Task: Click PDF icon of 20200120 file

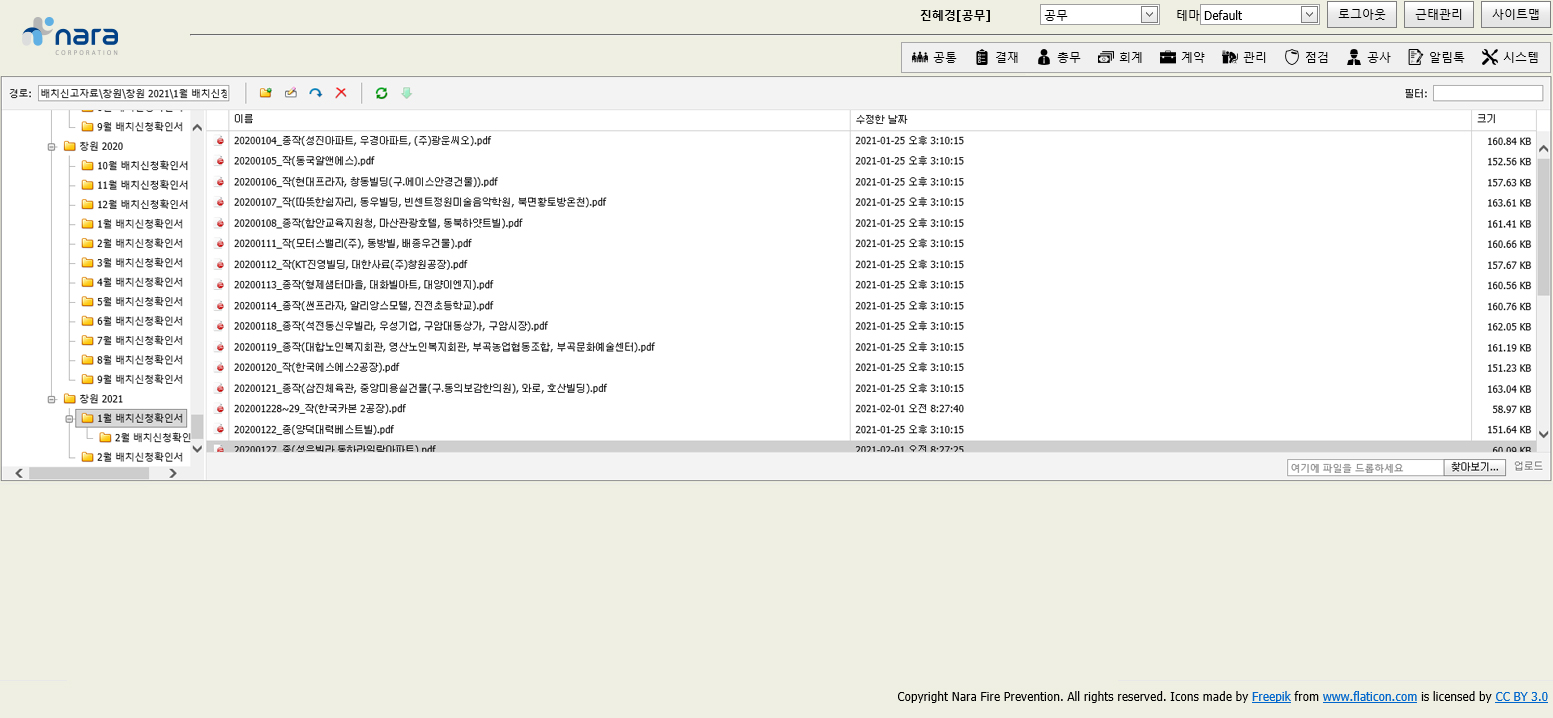Action: coord(220,368)
